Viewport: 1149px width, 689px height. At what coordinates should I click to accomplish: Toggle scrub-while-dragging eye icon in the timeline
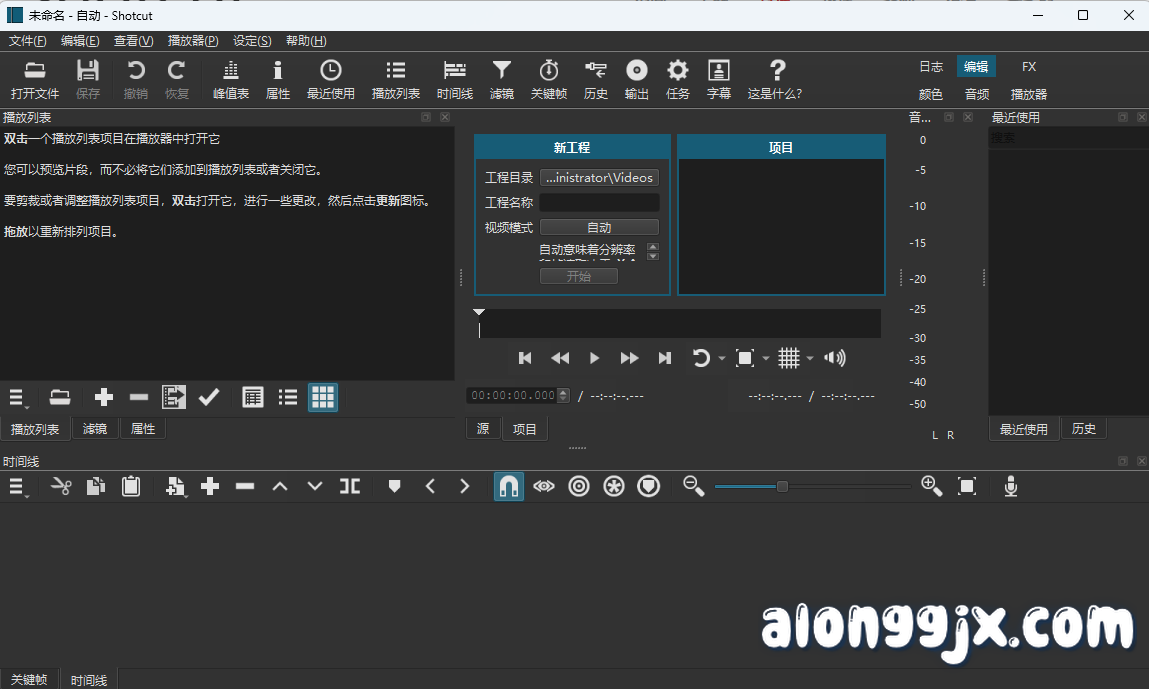(x=543, y=486)
